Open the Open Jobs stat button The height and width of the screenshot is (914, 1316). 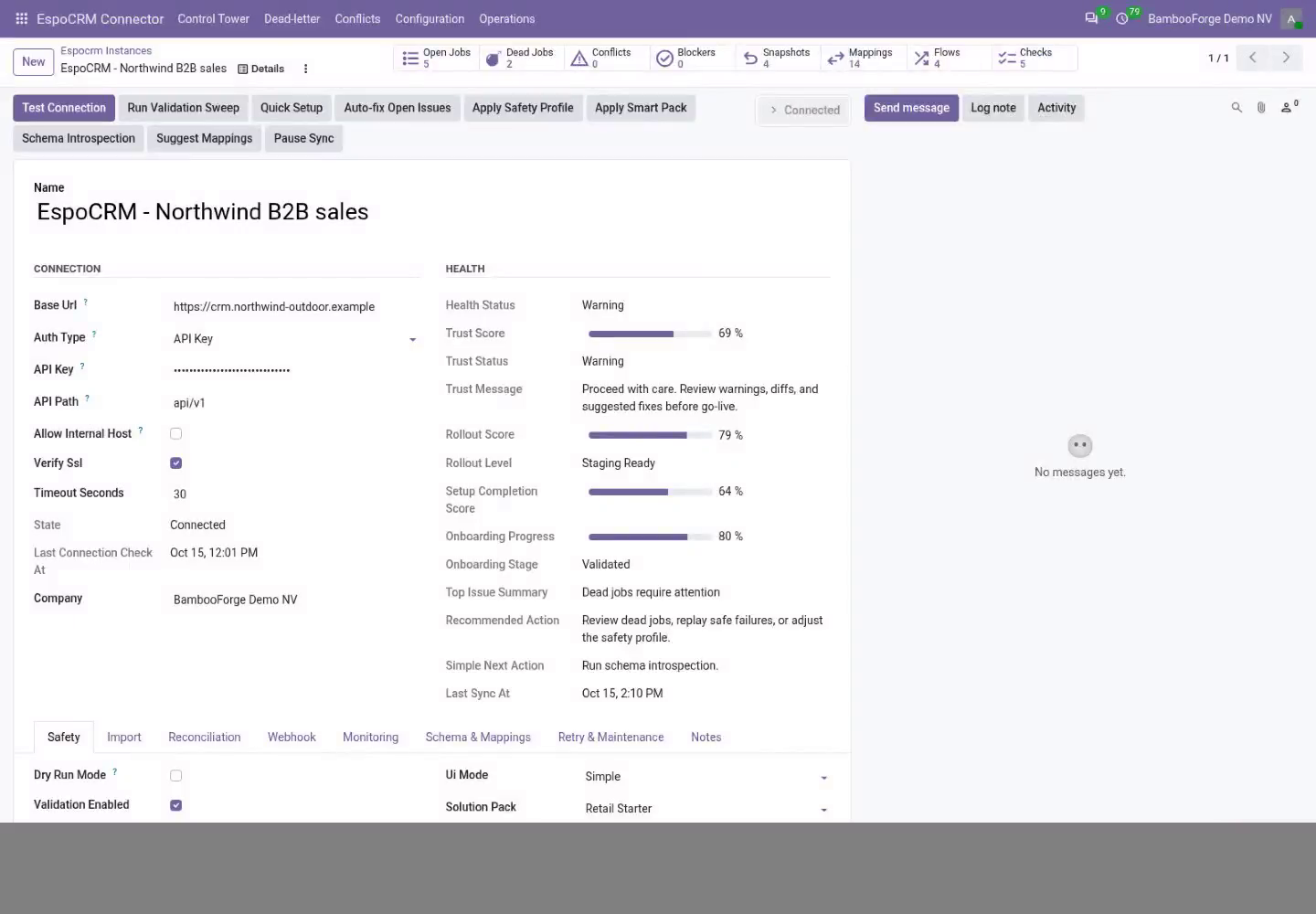(x=438, y=58)
